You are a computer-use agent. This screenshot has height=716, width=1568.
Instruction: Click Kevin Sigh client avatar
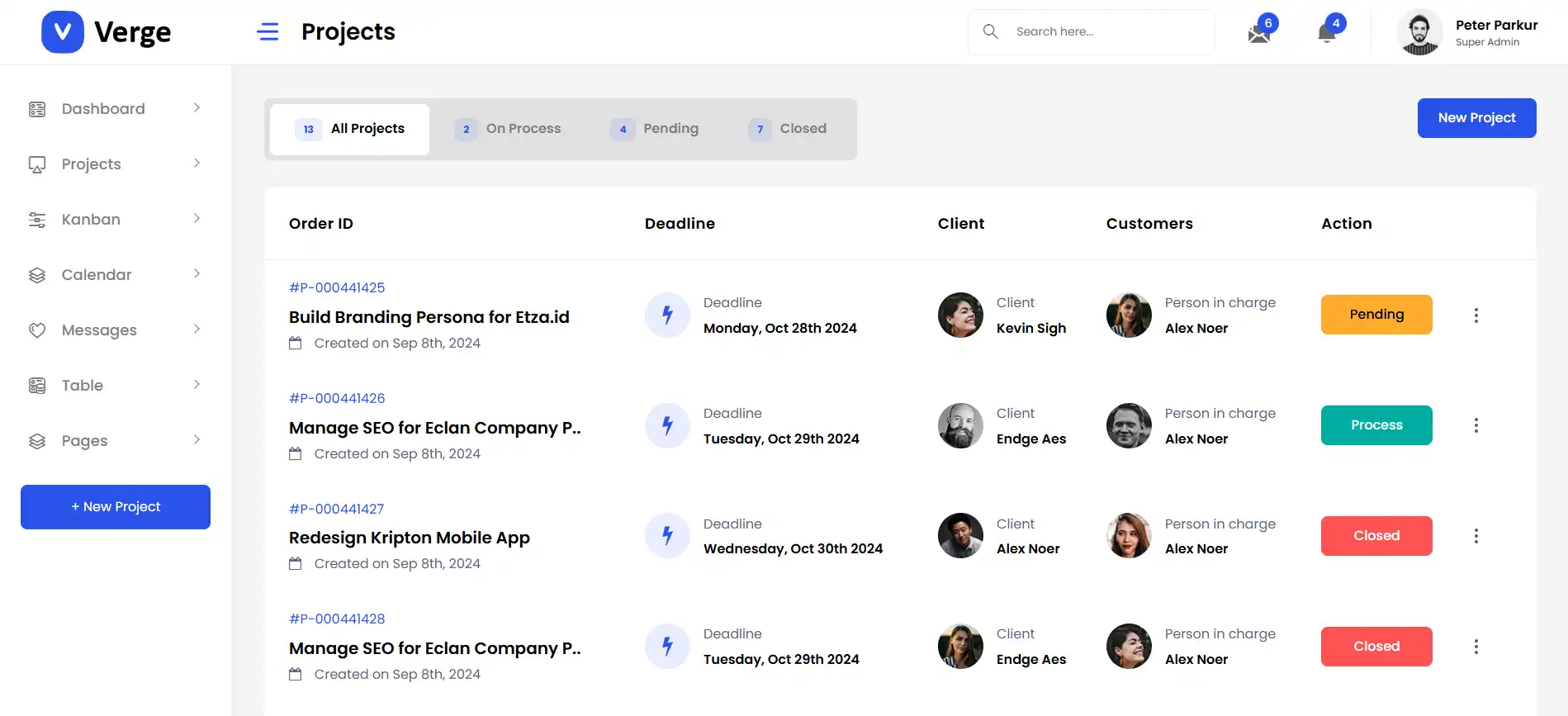960,315
